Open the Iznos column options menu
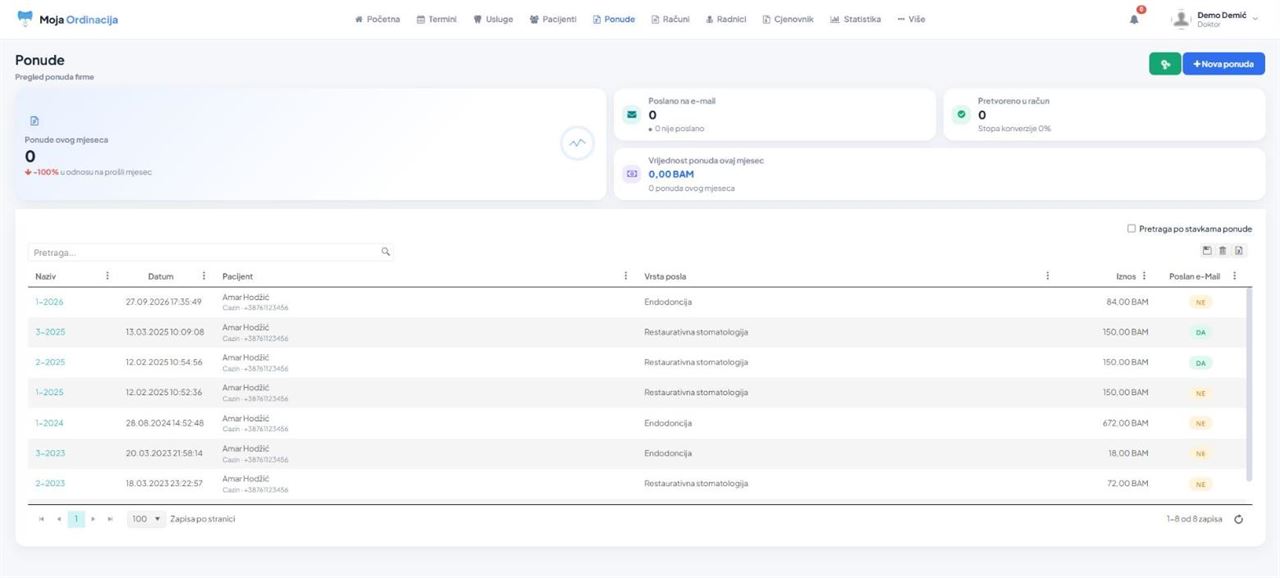 tap(1144, 276)
